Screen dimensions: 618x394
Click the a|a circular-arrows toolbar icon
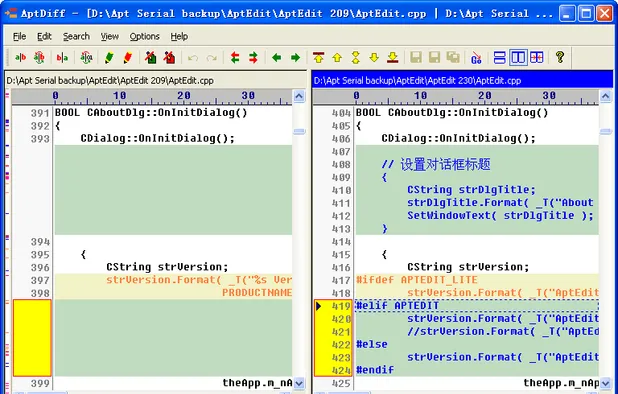point(86,58)
